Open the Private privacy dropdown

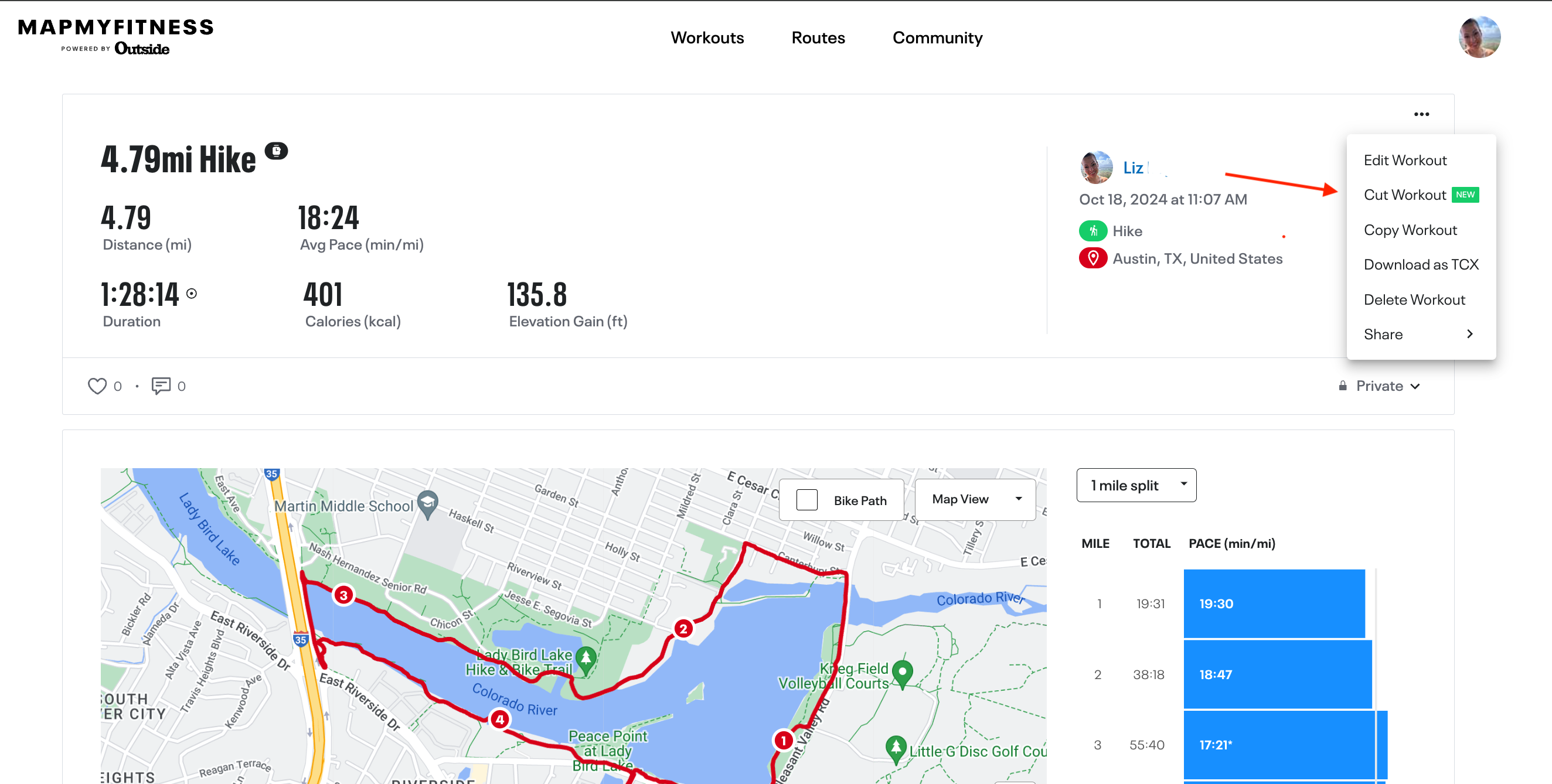point(1380,386)
